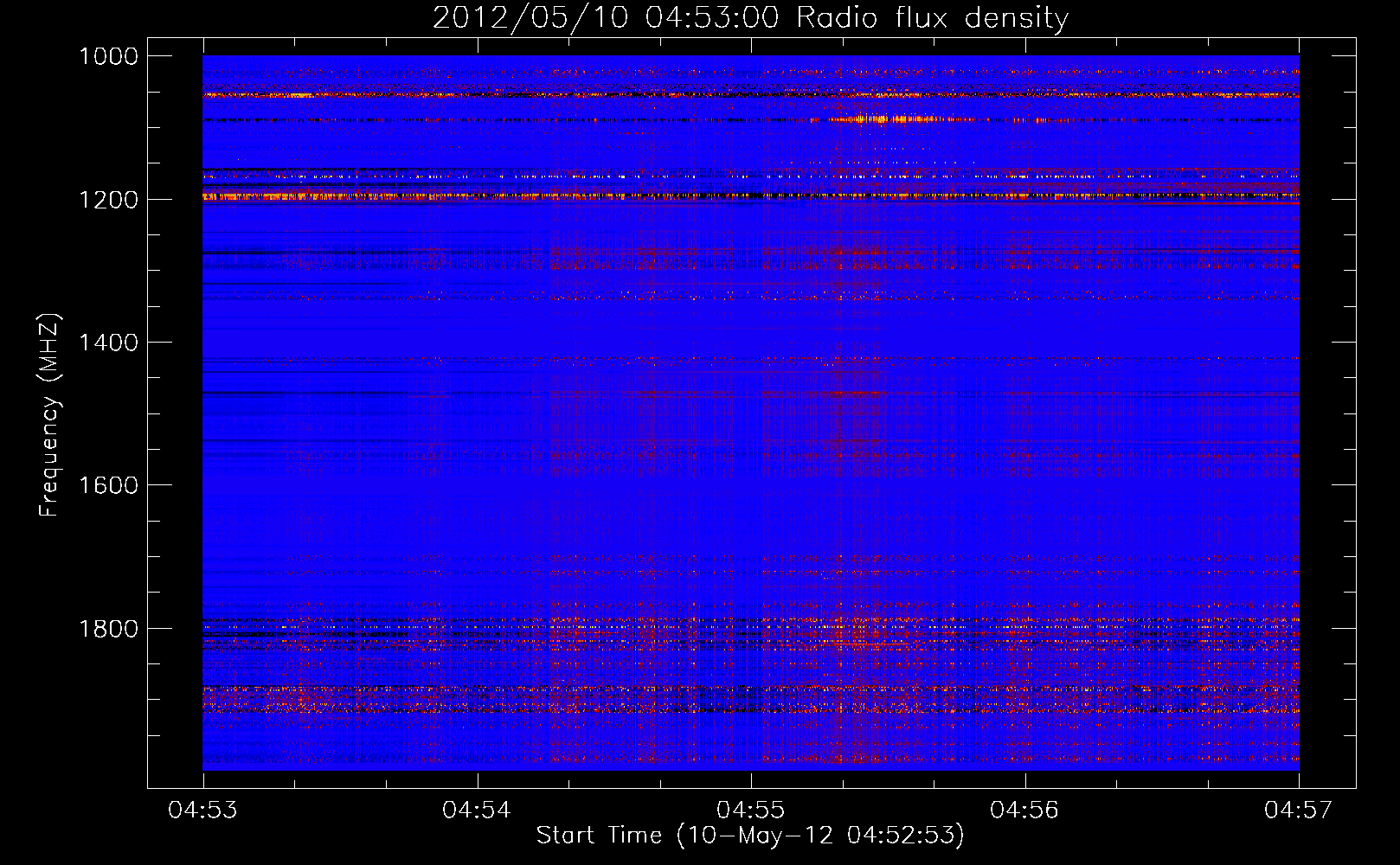Image resolution: width=1400 pixels, height=865 pixels.
Task: Click the 1000 frequency tick label
Action: 108,56
